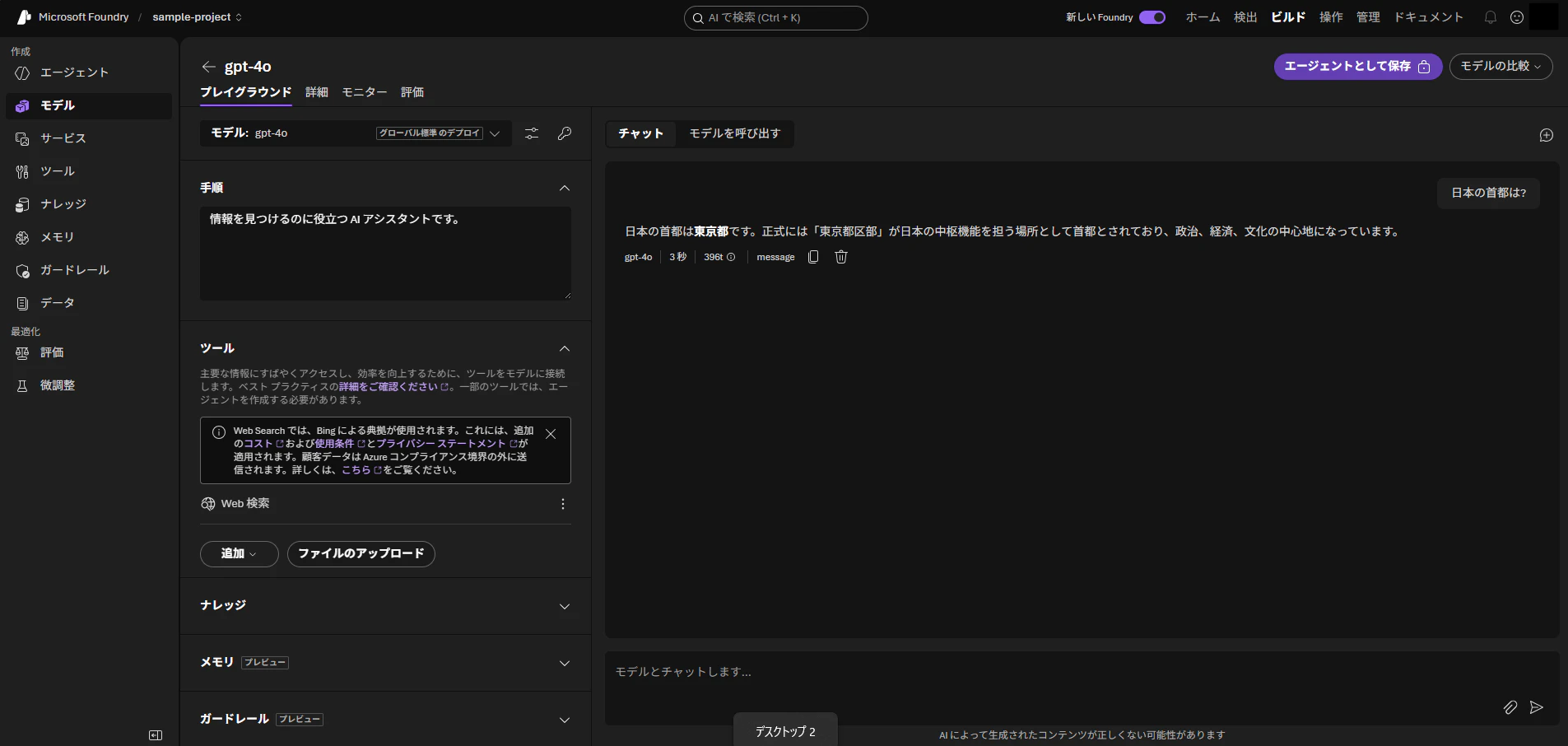Open the プライバシー ステートメント link
The width and height of the screenshot is (1568, 746).
[447, 444]
